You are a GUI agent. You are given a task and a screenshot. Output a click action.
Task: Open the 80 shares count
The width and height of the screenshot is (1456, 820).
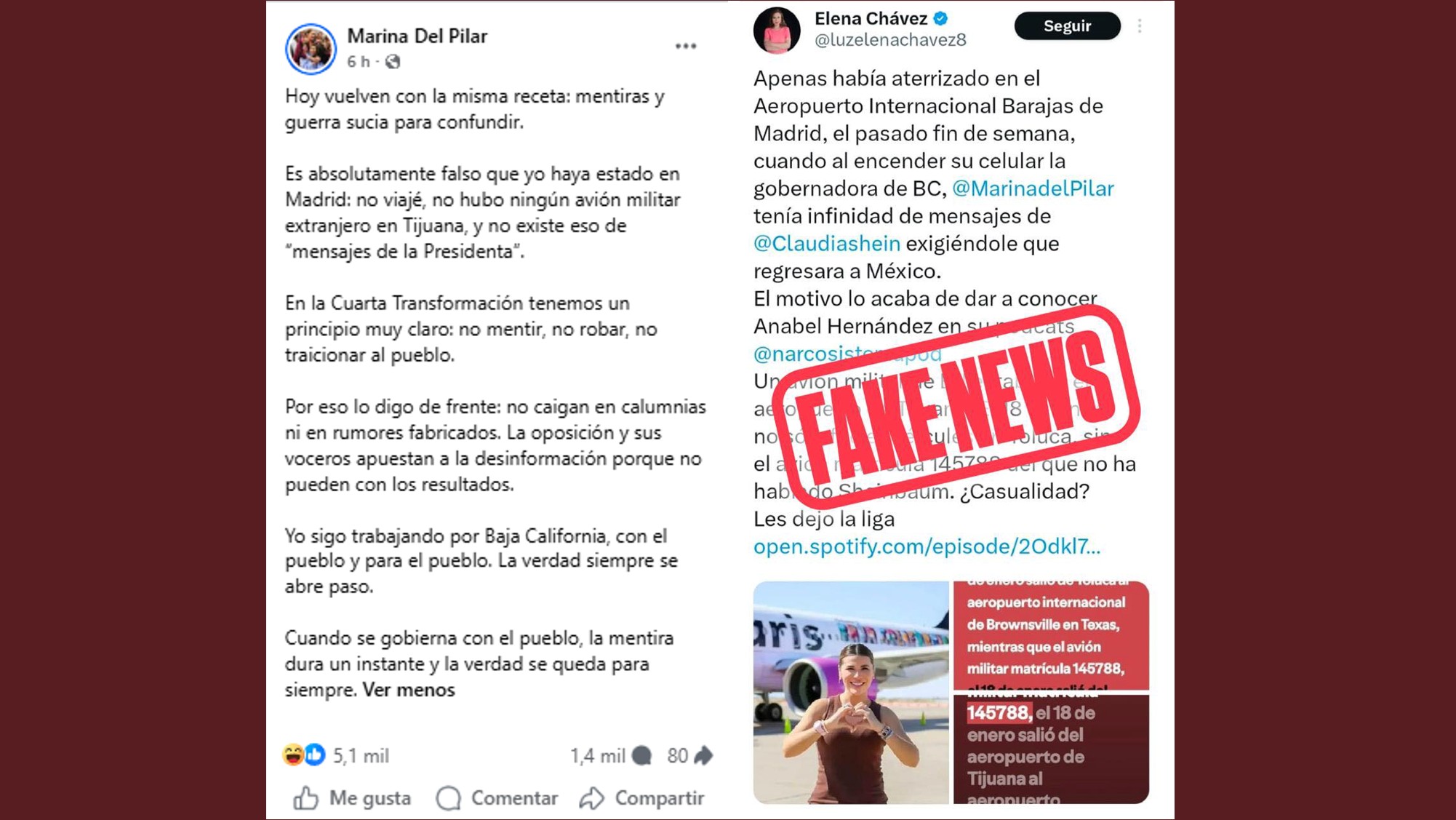click(689, 756)
